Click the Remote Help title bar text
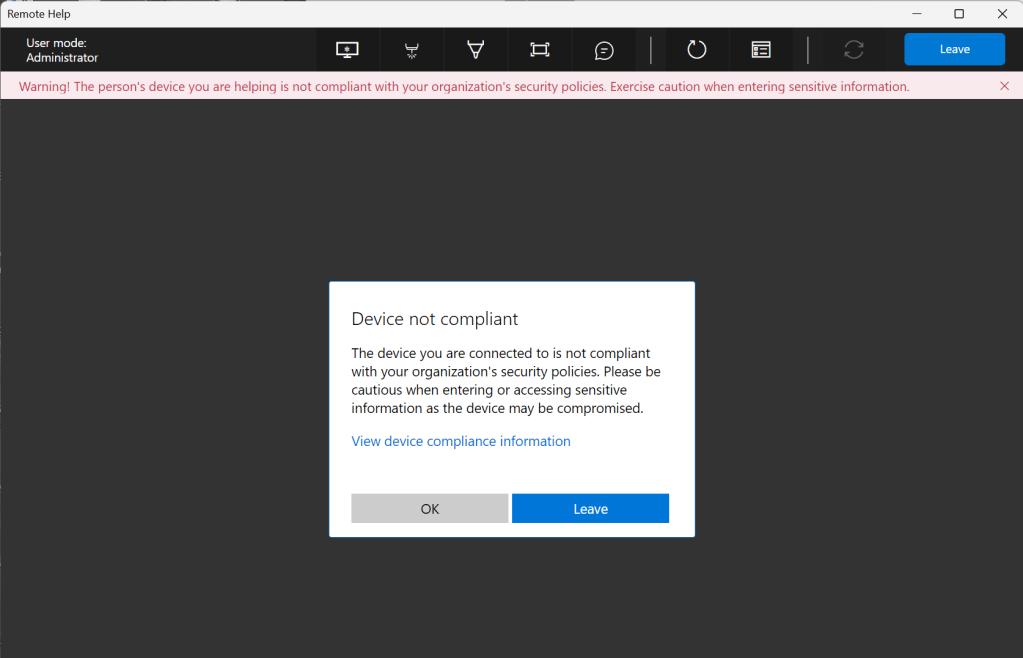The image size is (1023, 658). tap(39, 14)
